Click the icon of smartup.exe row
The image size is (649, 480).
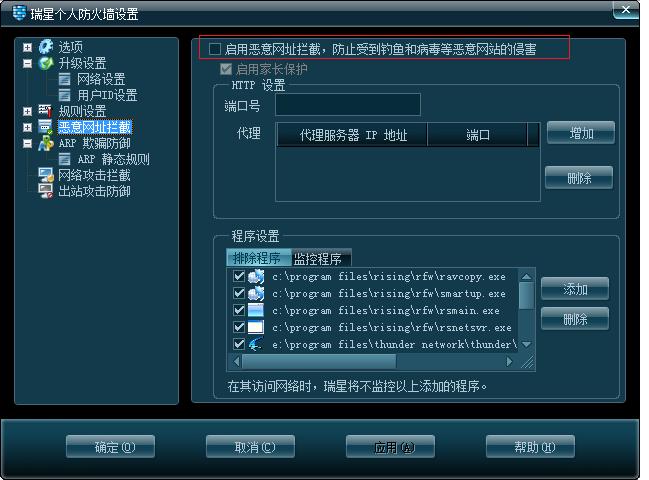click(256, 293)
